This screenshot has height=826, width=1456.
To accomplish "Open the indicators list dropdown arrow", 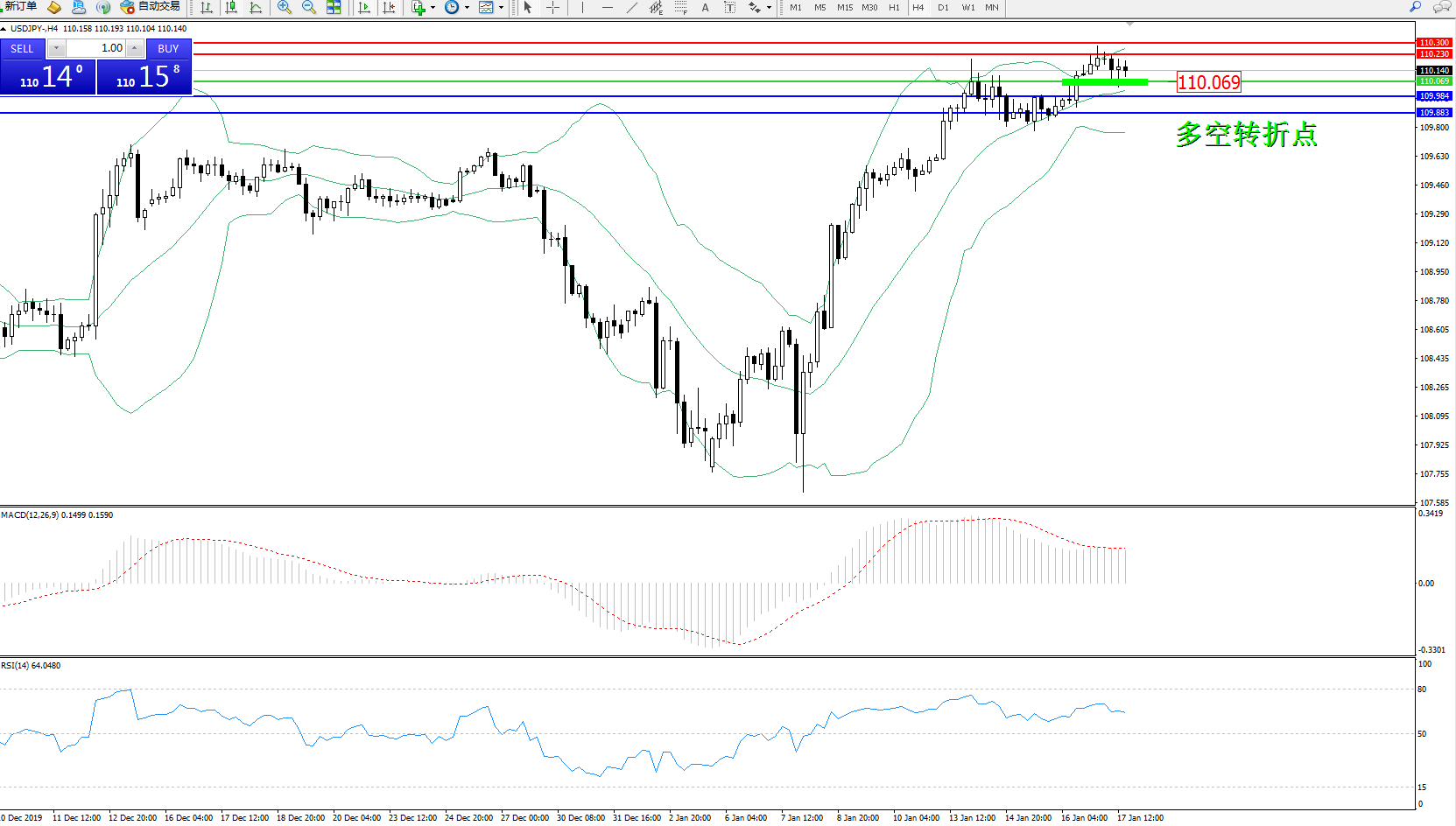I will tap(433, 8).
